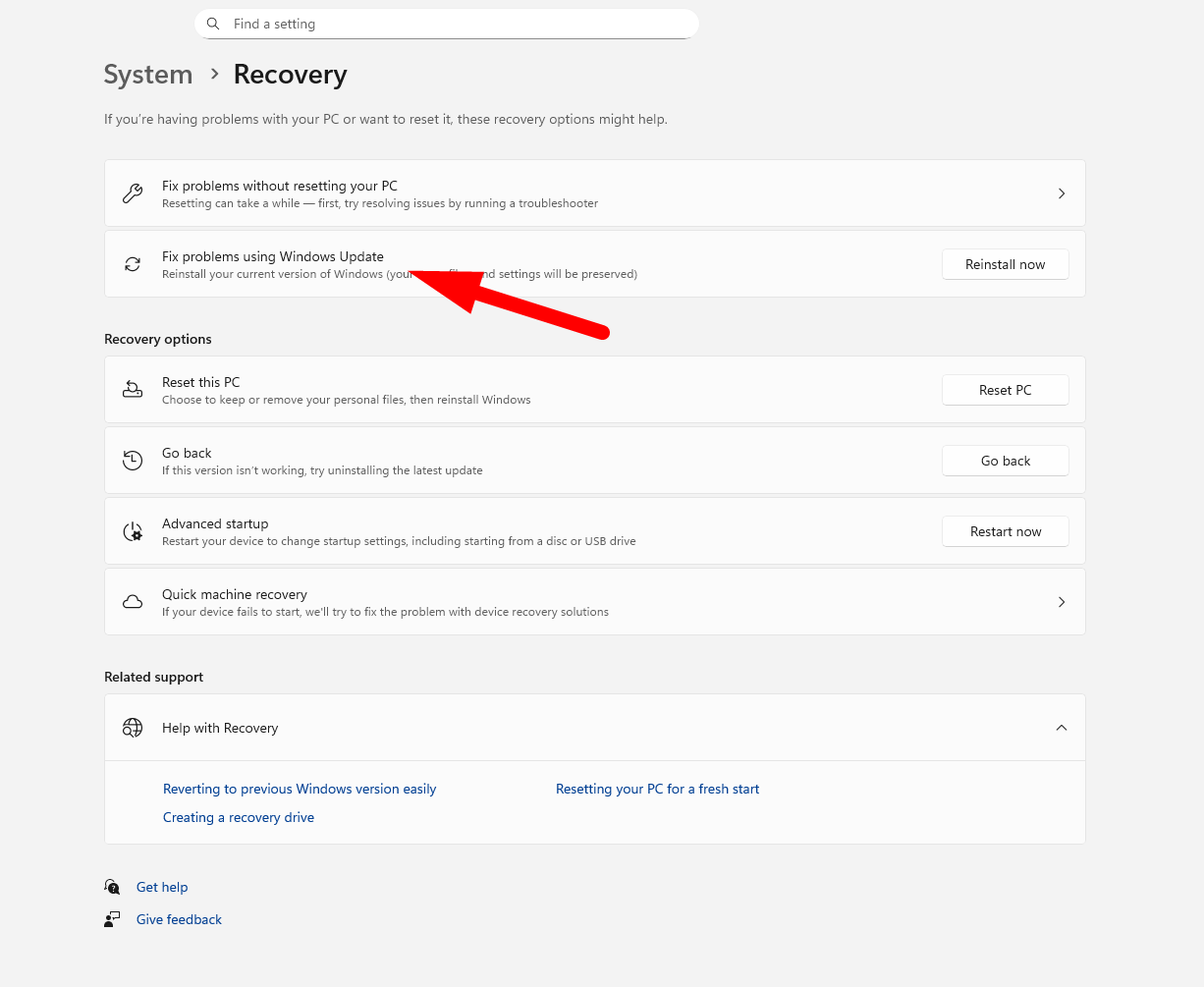This screenshot has width=1204, height=987.
Task: Click the Reset this PC icon
Action: pos(133,390)
